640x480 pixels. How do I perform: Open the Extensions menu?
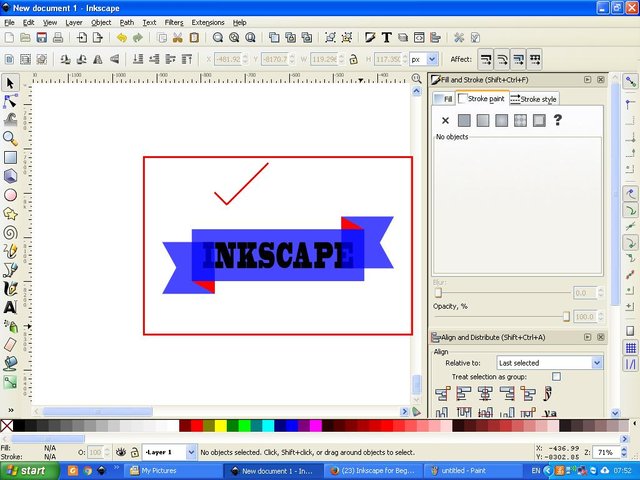click(208, 22)
